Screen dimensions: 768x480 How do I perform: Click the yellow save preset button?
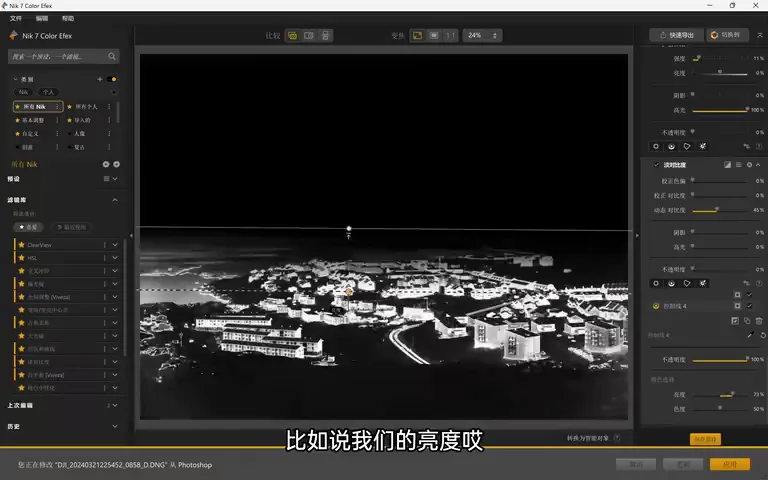705,439
